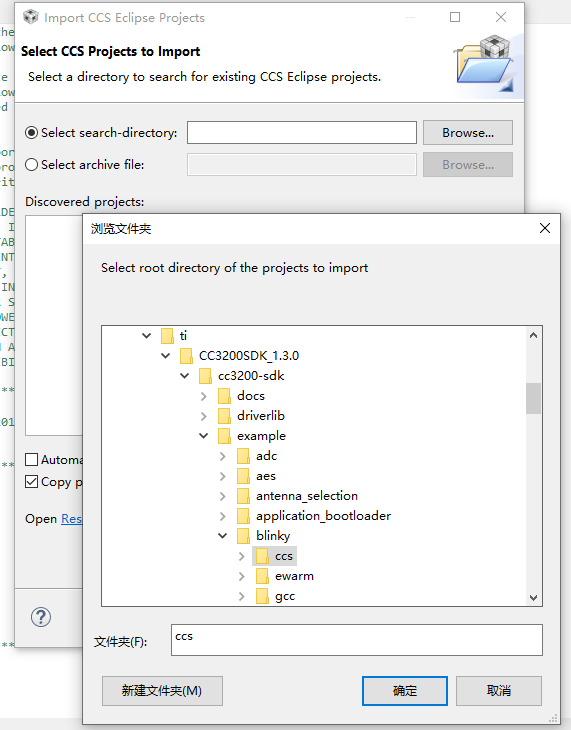Screen dimensions: 571x730
Task: Click the dialog resize grip corner
Action: pos(553,718)
